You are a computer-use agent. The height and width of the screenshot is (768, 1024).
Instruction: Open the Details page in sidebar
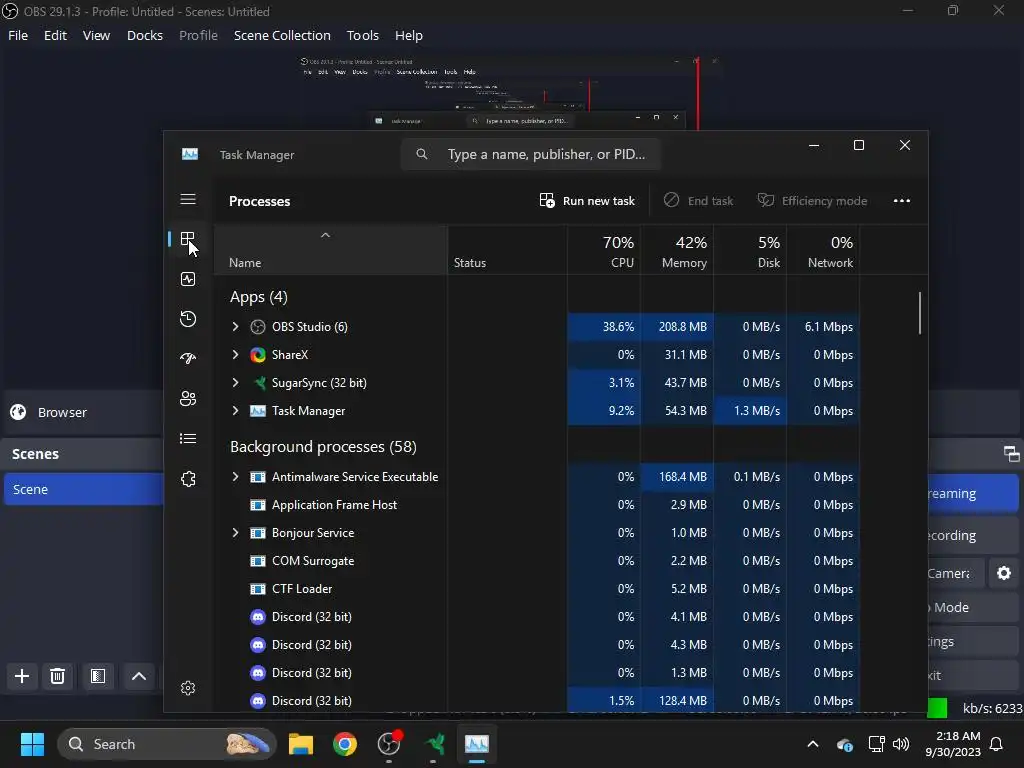(188, 439)
